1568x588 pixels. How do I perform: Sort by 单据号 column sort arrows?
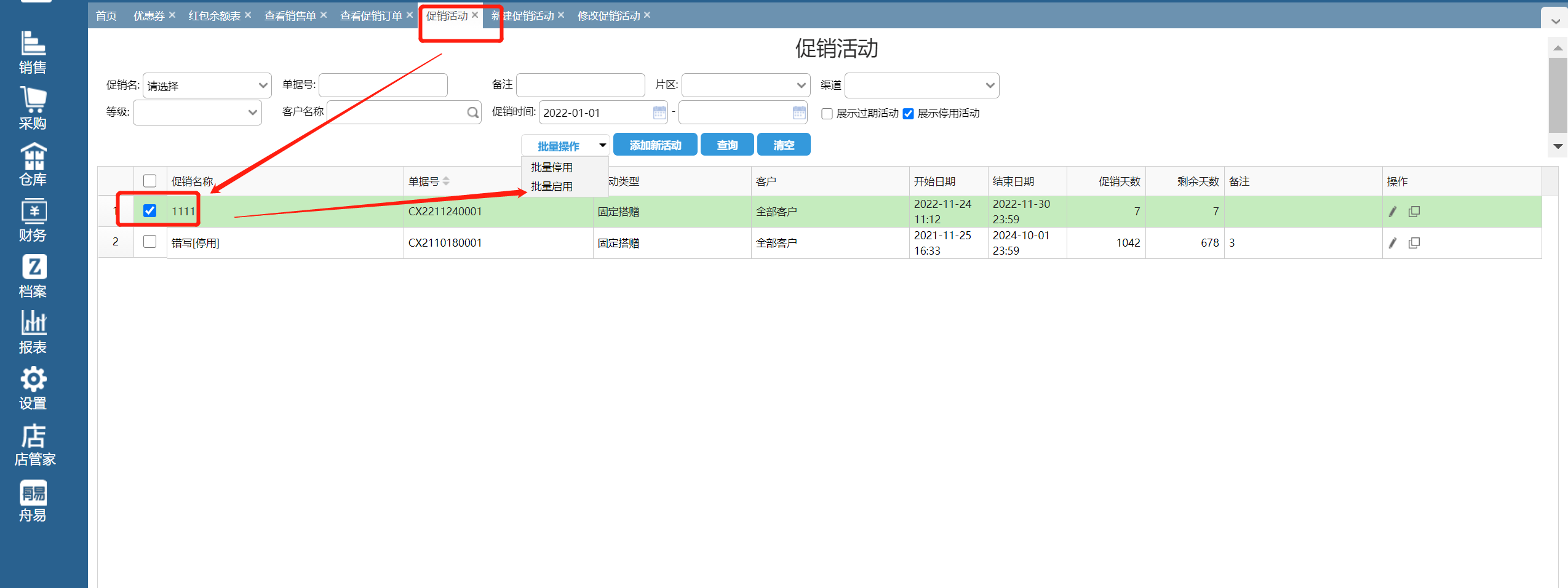point(447,181)
